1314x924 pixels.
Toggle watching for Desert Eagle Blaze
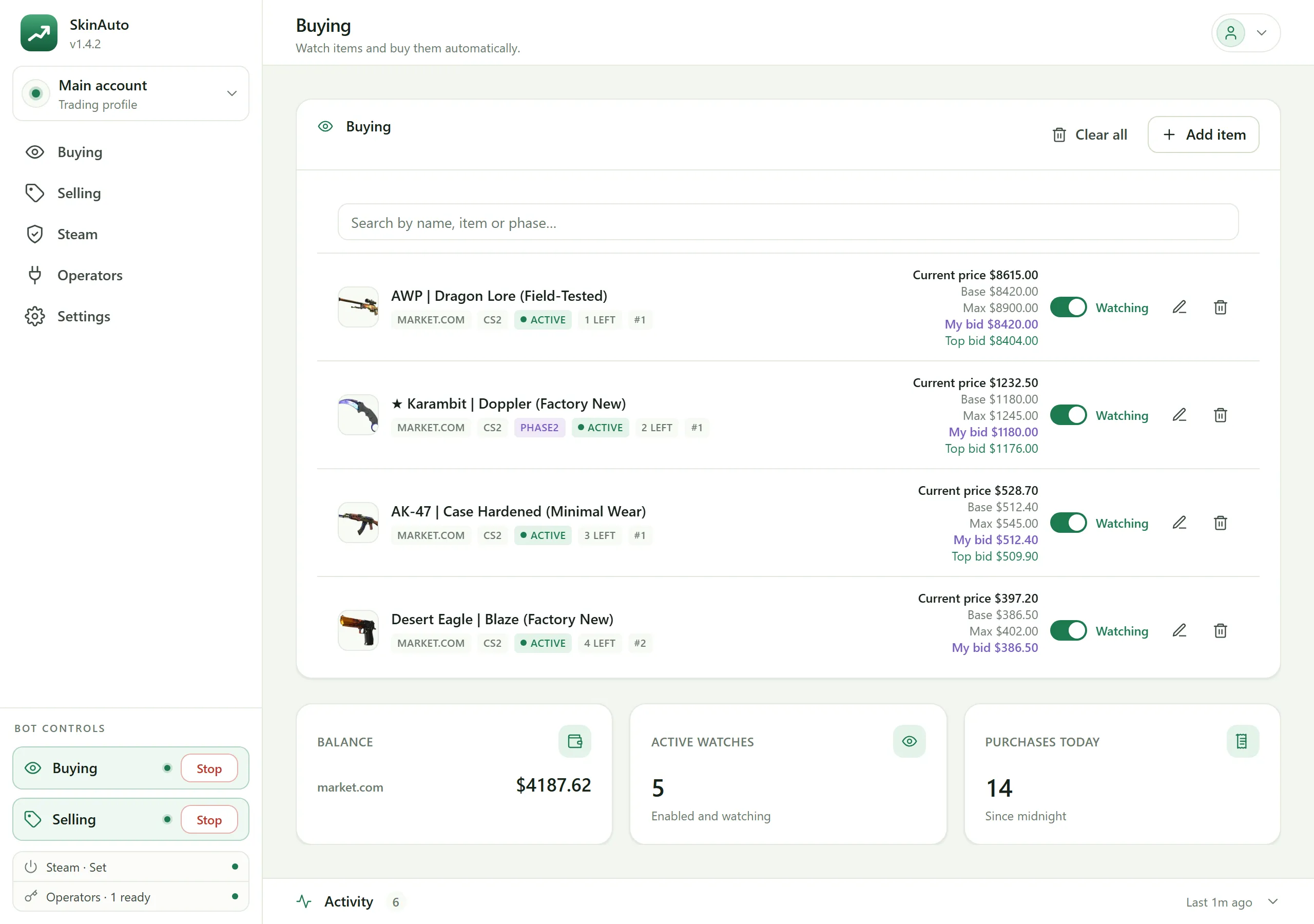click(x=1068, y=630)
